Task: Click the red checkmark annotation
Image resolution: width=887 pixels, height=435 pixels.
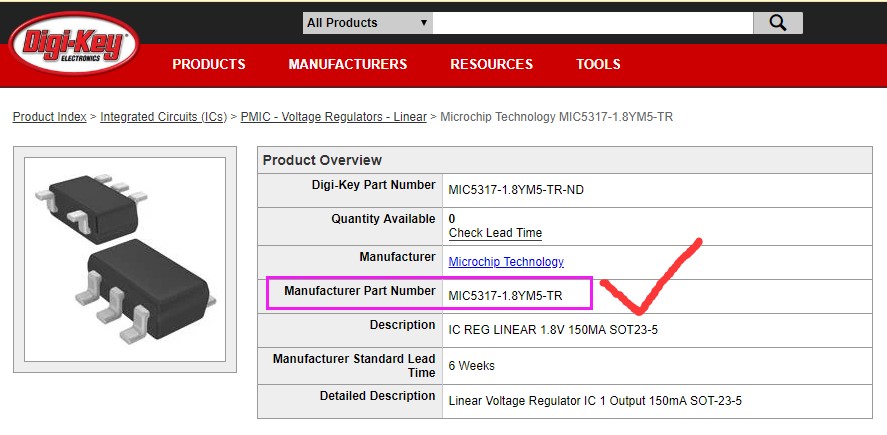Action: tap(651, 276)
